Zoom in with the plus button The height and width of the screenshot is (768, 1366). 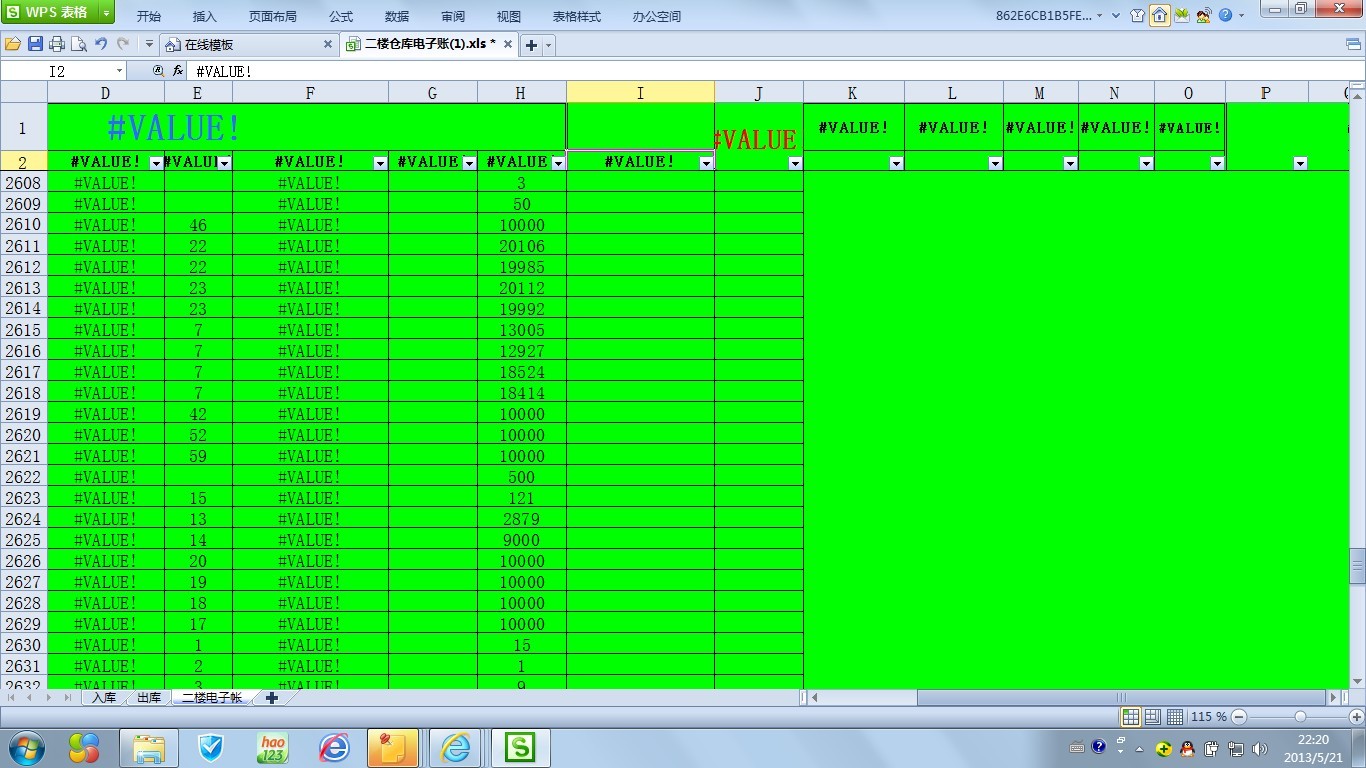pos(1357,717)
